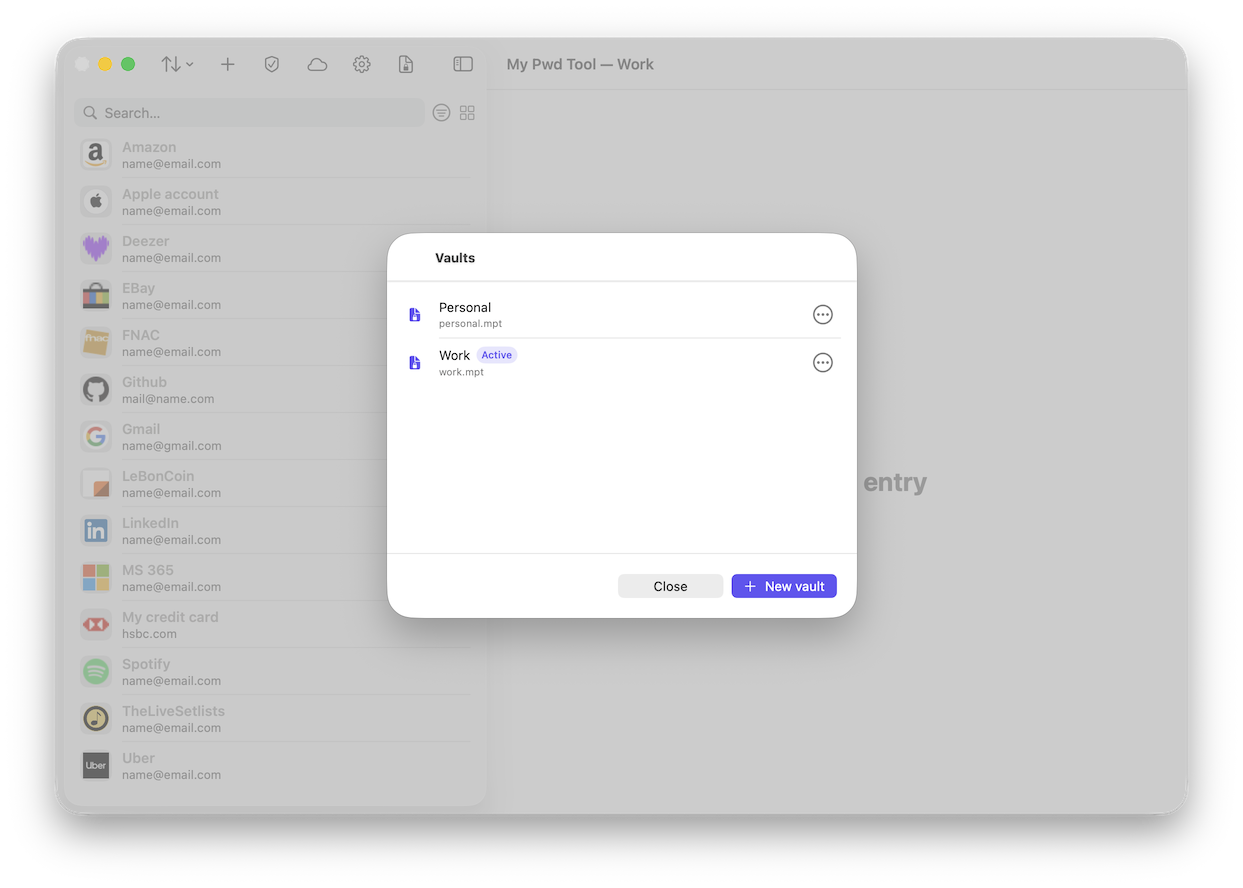
Task: Click the locked vault file icon in toolbar
Action: [x=406, y=64]
